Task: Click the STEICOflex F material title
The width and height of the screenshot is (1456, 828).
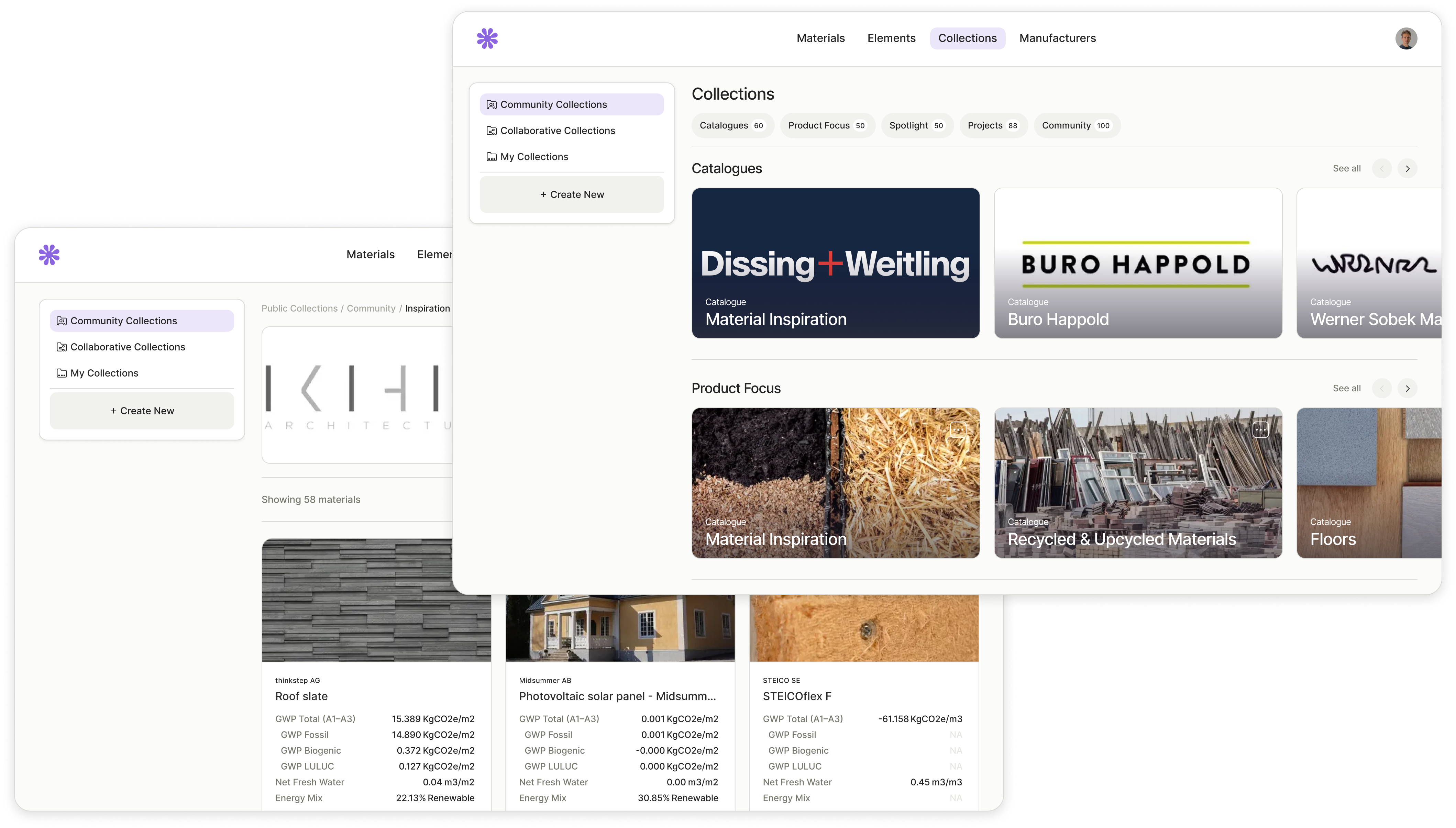Action: tap(797, 697)
